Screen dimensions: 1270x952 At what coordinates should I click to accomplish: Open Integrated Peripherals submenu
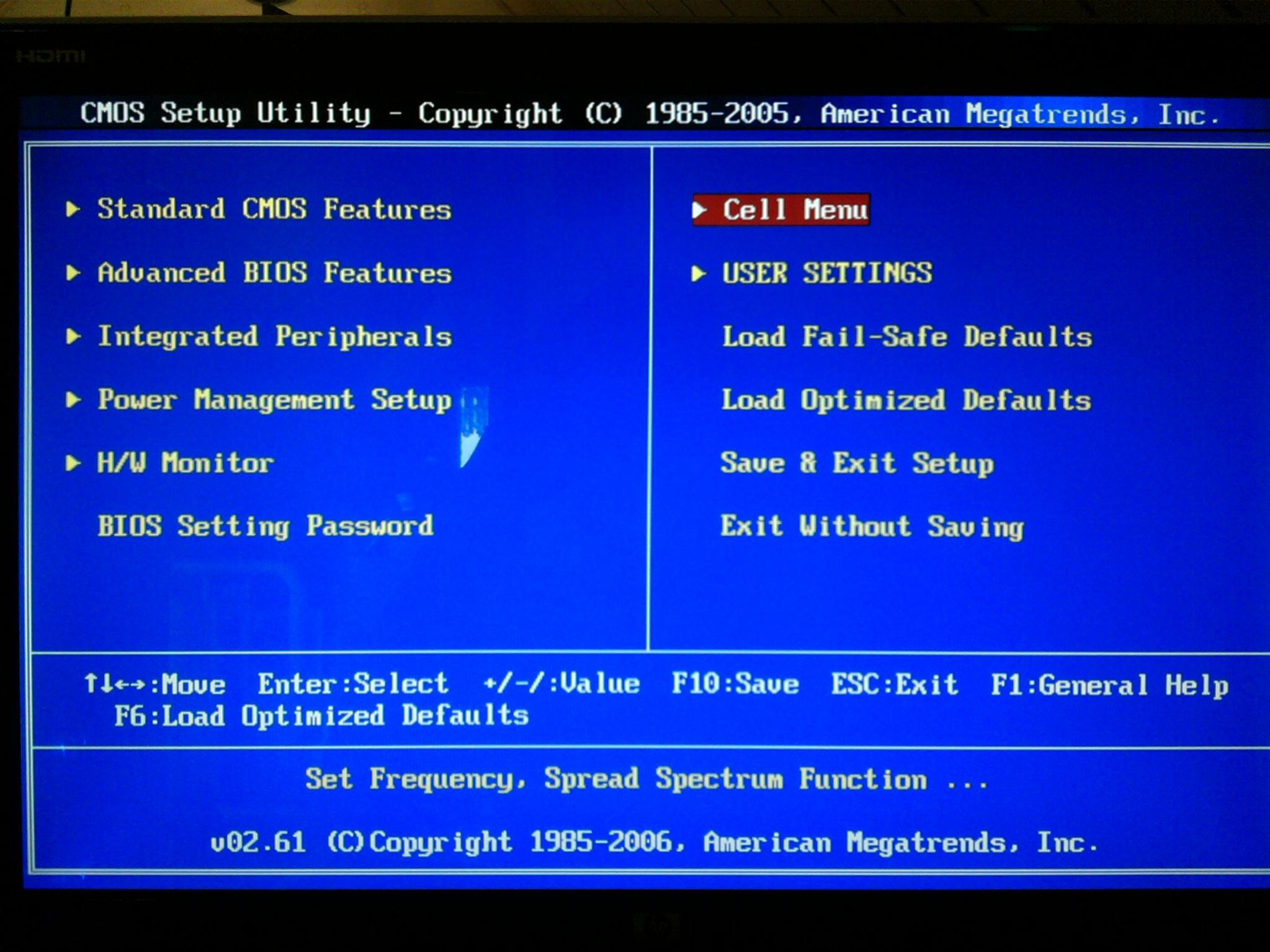click(274, 336)
